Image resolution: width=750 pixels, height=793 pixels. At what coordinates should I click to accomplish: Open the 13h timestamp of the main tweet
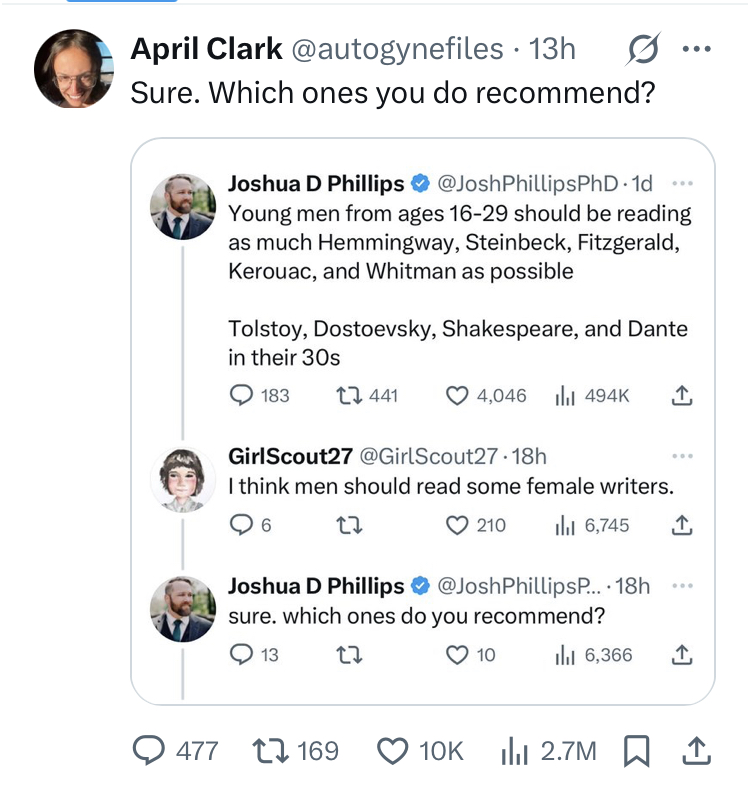pyautogui.click(x=552, y=49)
